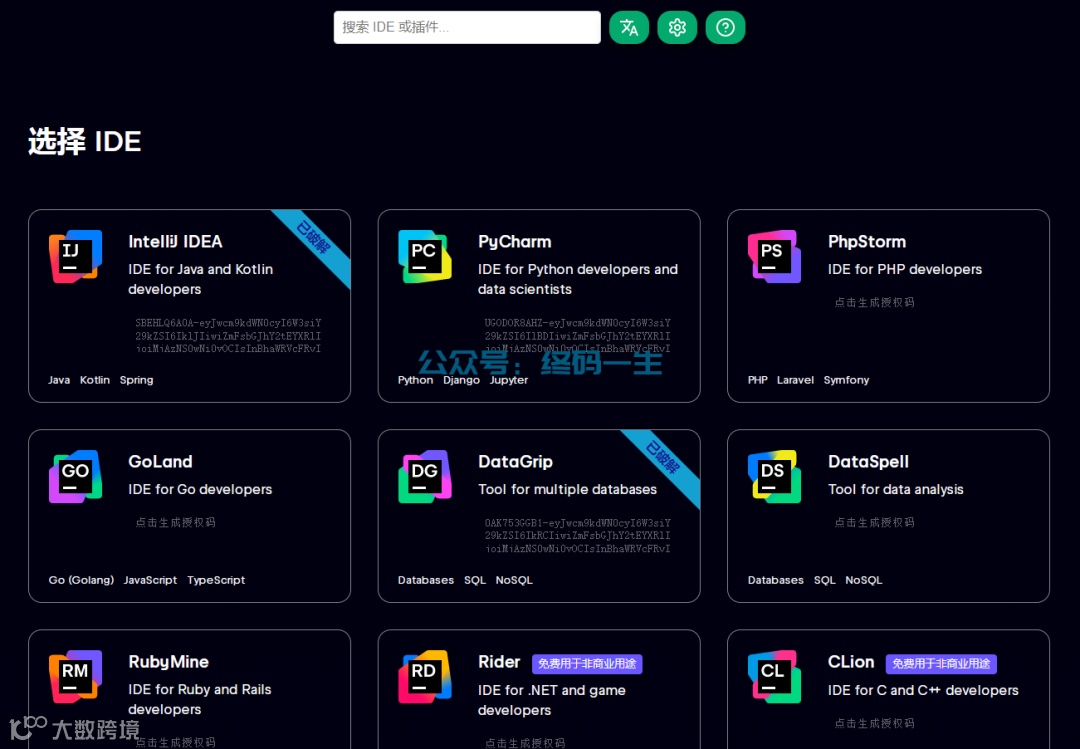Image resolution: width=1080 pixels, height=749 pixels.
Task: Click 'Tool for multiple databases' description
Action: pos(568,489)
